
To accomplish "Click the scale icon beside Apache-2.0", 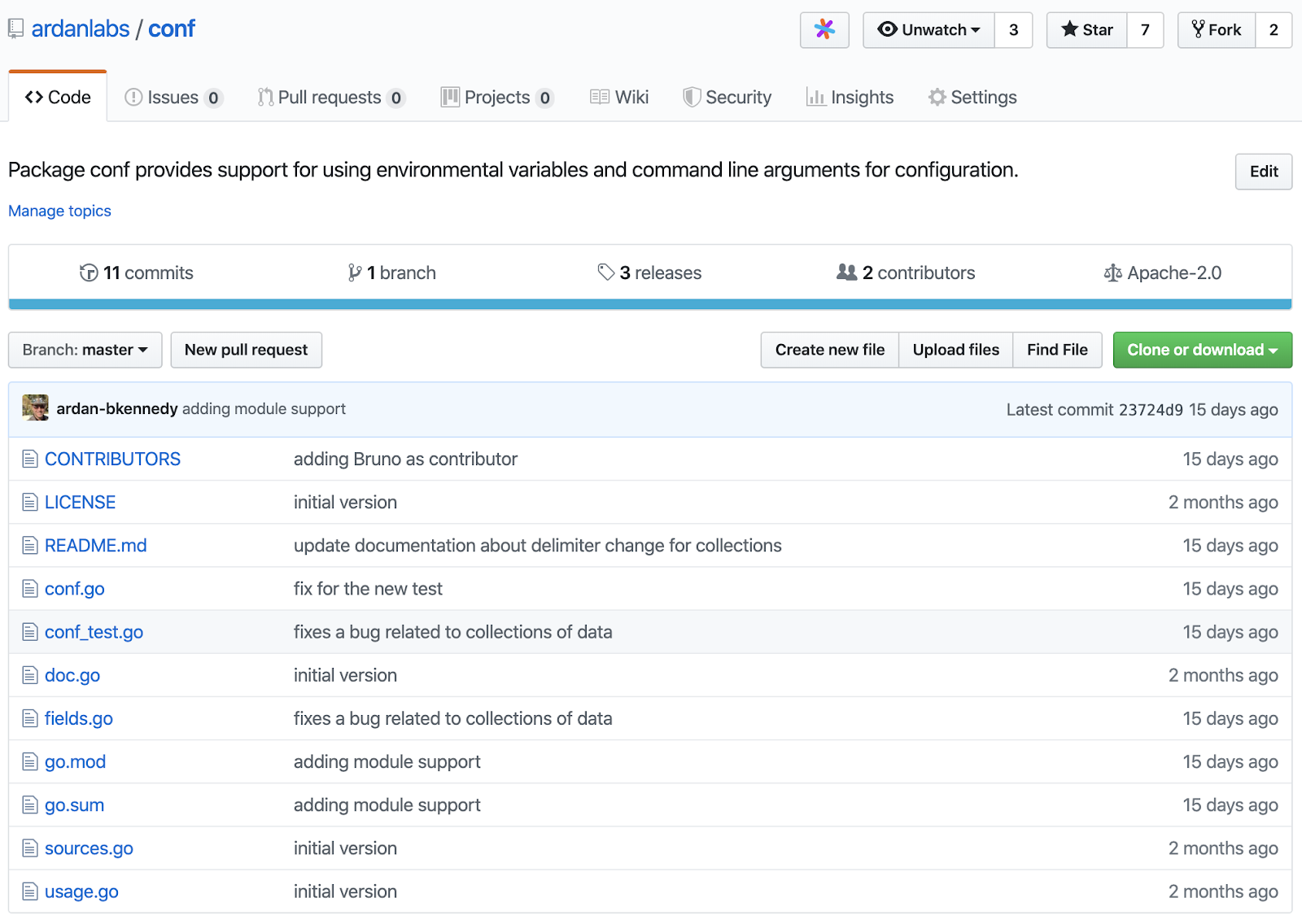I will tap(1112, 273).
